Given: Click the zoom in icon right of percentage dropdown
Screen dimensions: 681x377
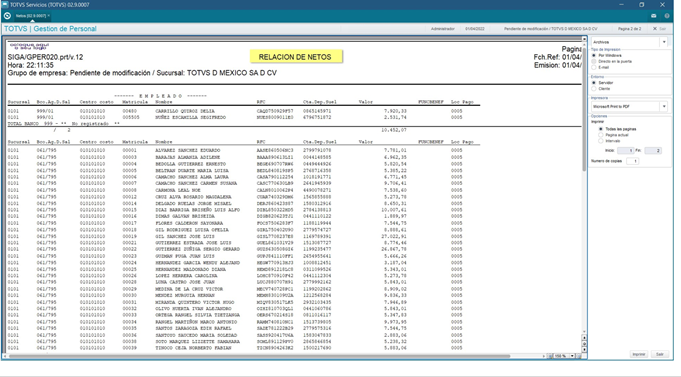Looking at the screenshot, I should tap(579, 356).
